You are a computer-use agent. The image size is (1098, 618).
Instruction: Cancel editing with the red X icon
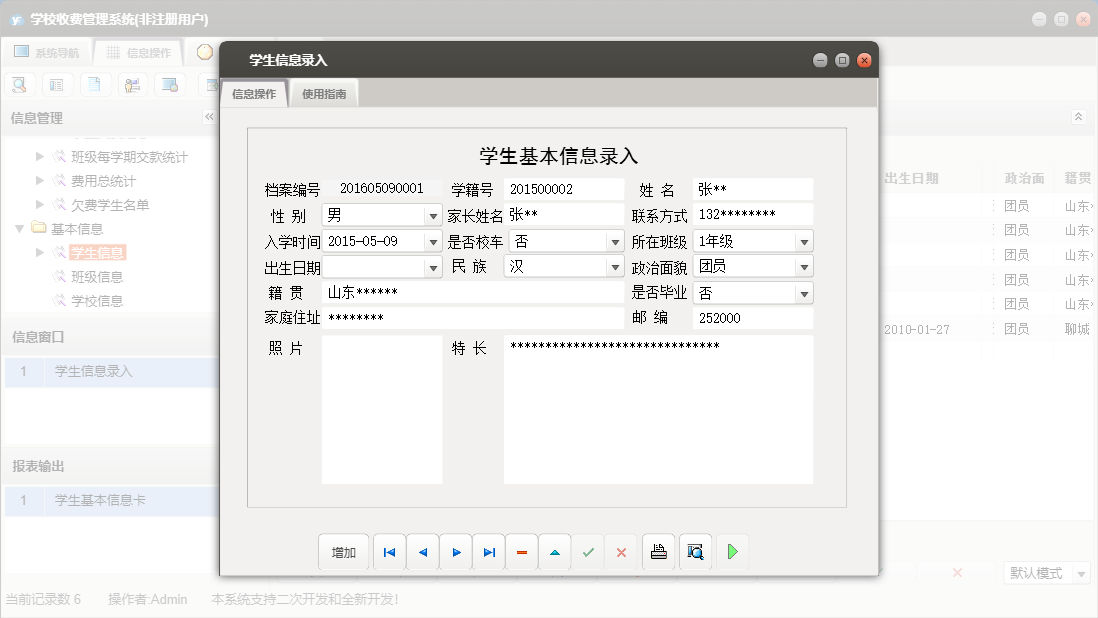click(621, 551)
